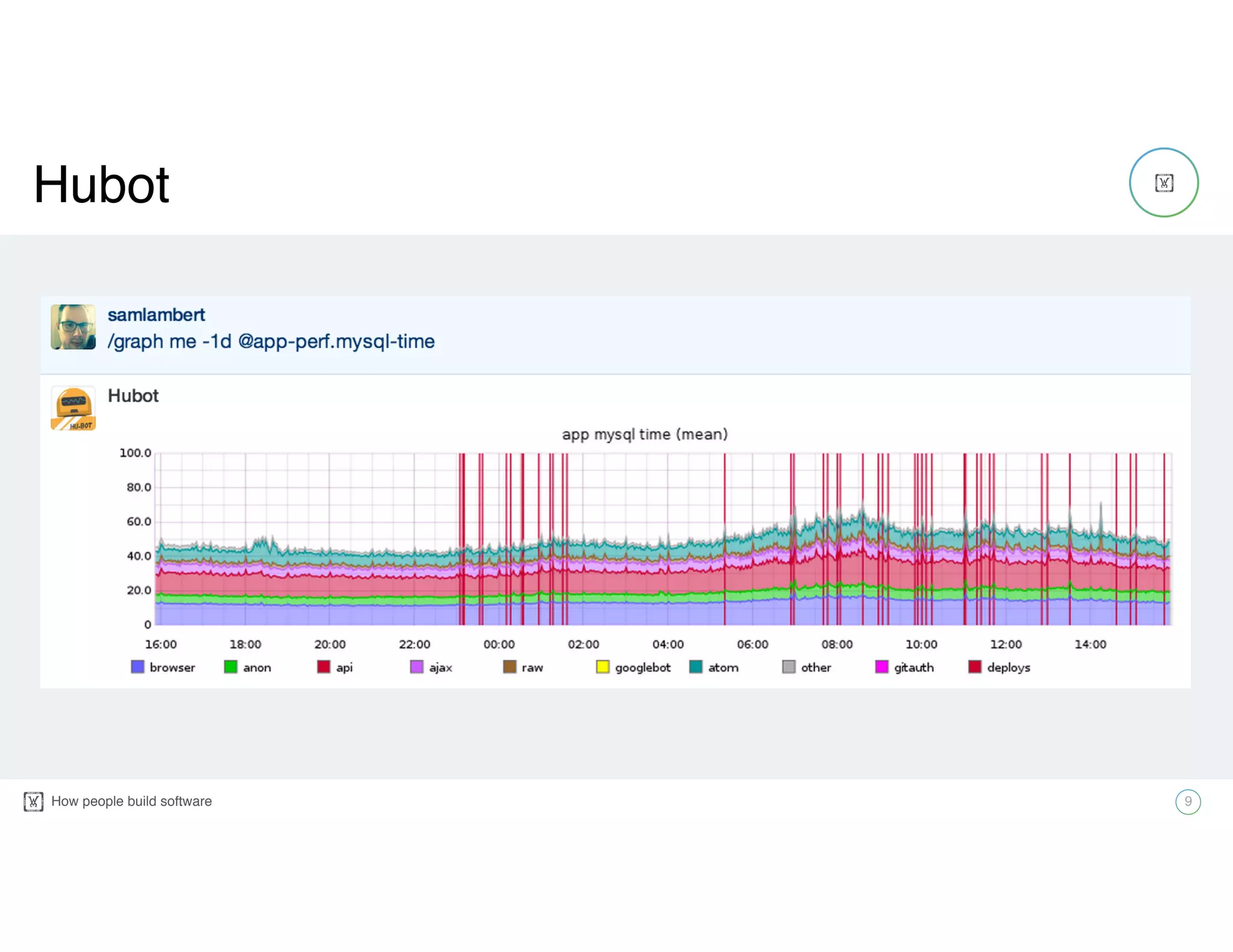Click the /graph me command text
This screenshot has height=952, width=1233.
pyautogui.click(x=271, y=341)
